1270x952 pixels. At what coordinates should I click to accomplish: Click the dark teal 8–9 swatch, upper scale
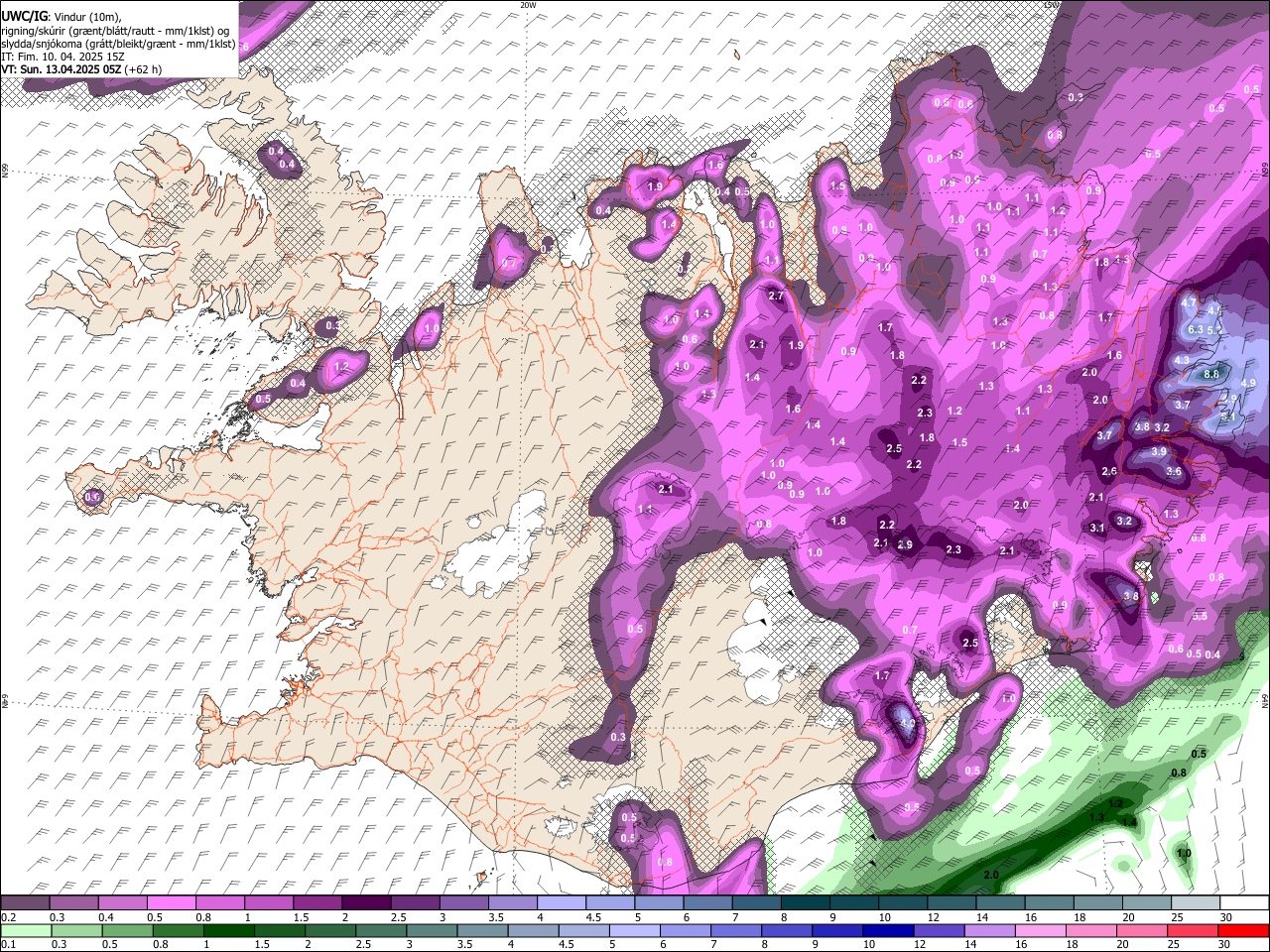tap(805, 903)
